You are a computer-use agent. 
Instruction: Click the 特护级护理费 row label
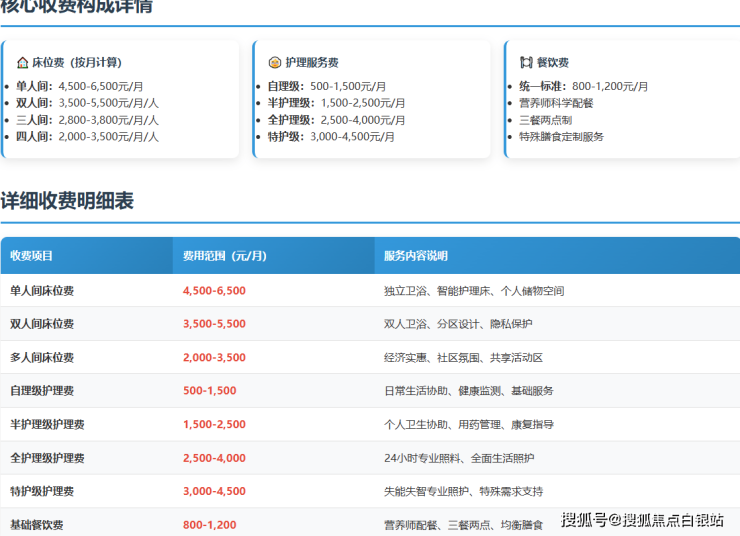[42, 491]
